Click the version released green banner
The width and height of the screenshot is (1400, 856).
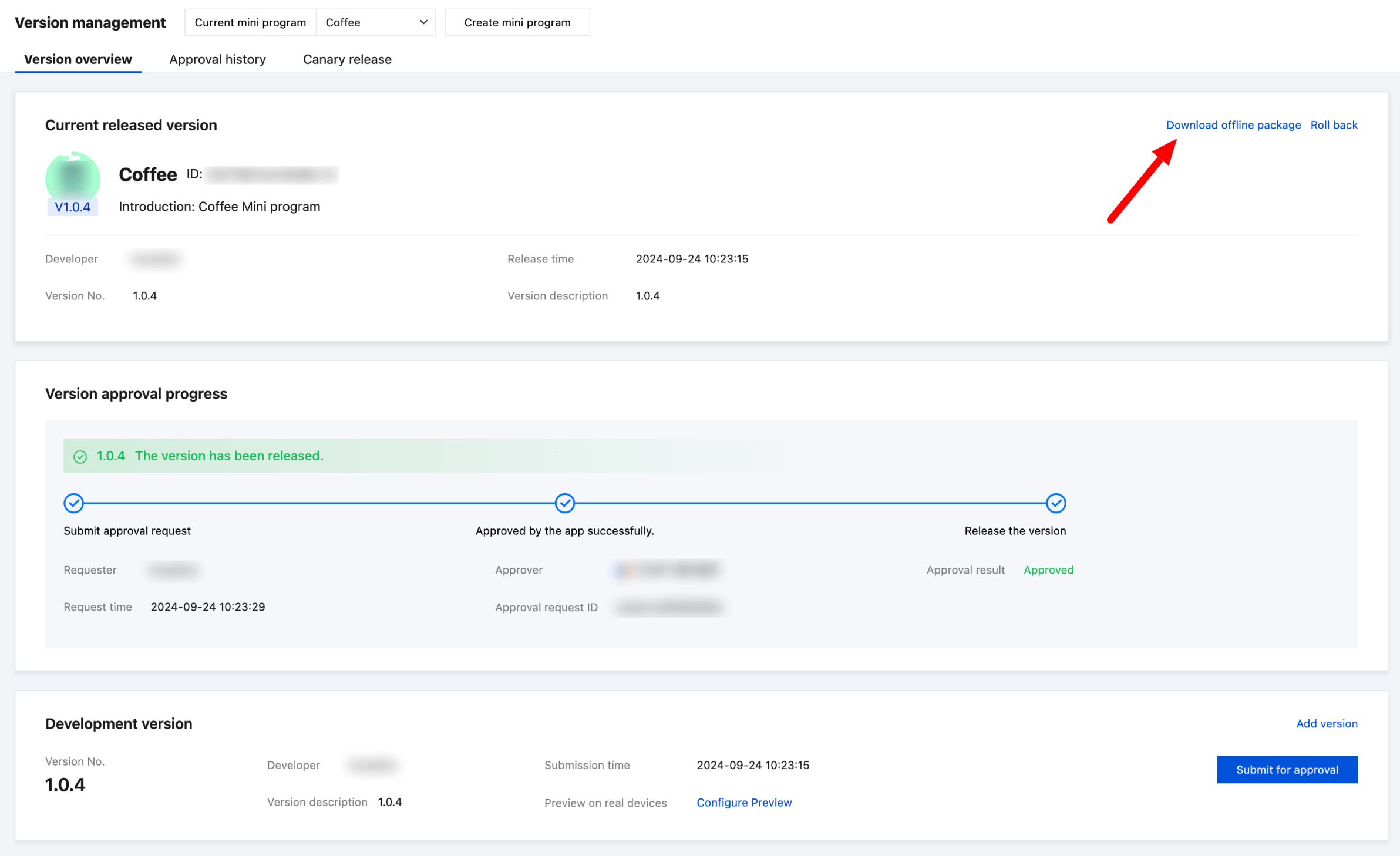point(411,456)
